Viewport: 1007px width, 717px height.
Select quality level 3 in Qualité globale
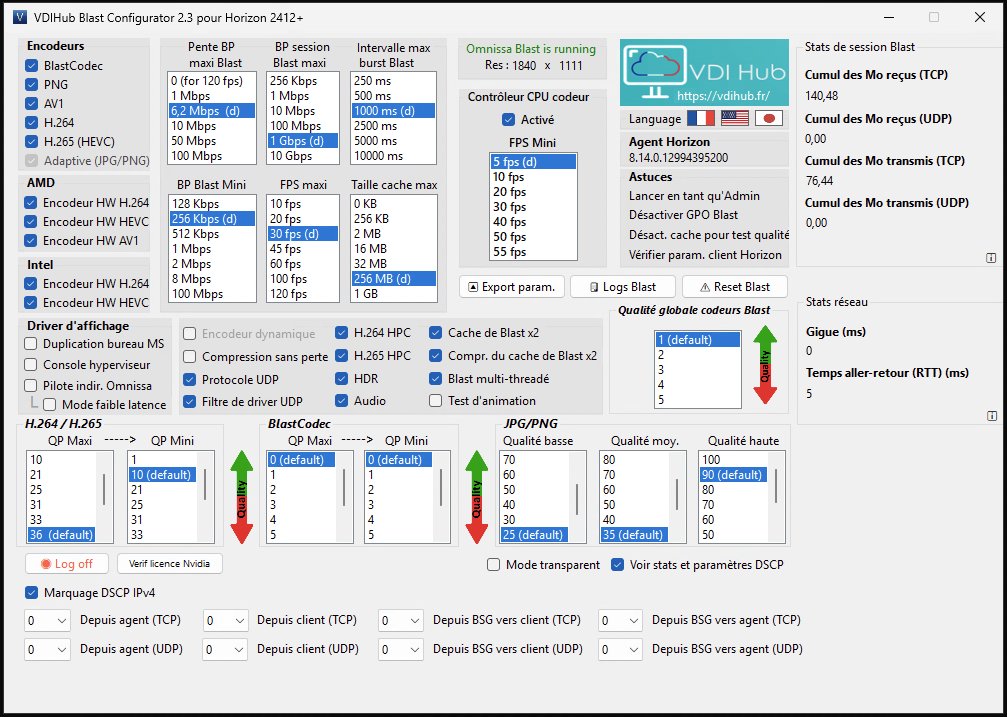coord(697,370)
